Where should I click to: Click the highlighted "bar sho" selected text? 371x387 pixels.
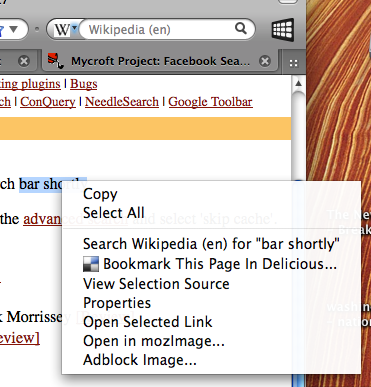(x=40, y=184)
